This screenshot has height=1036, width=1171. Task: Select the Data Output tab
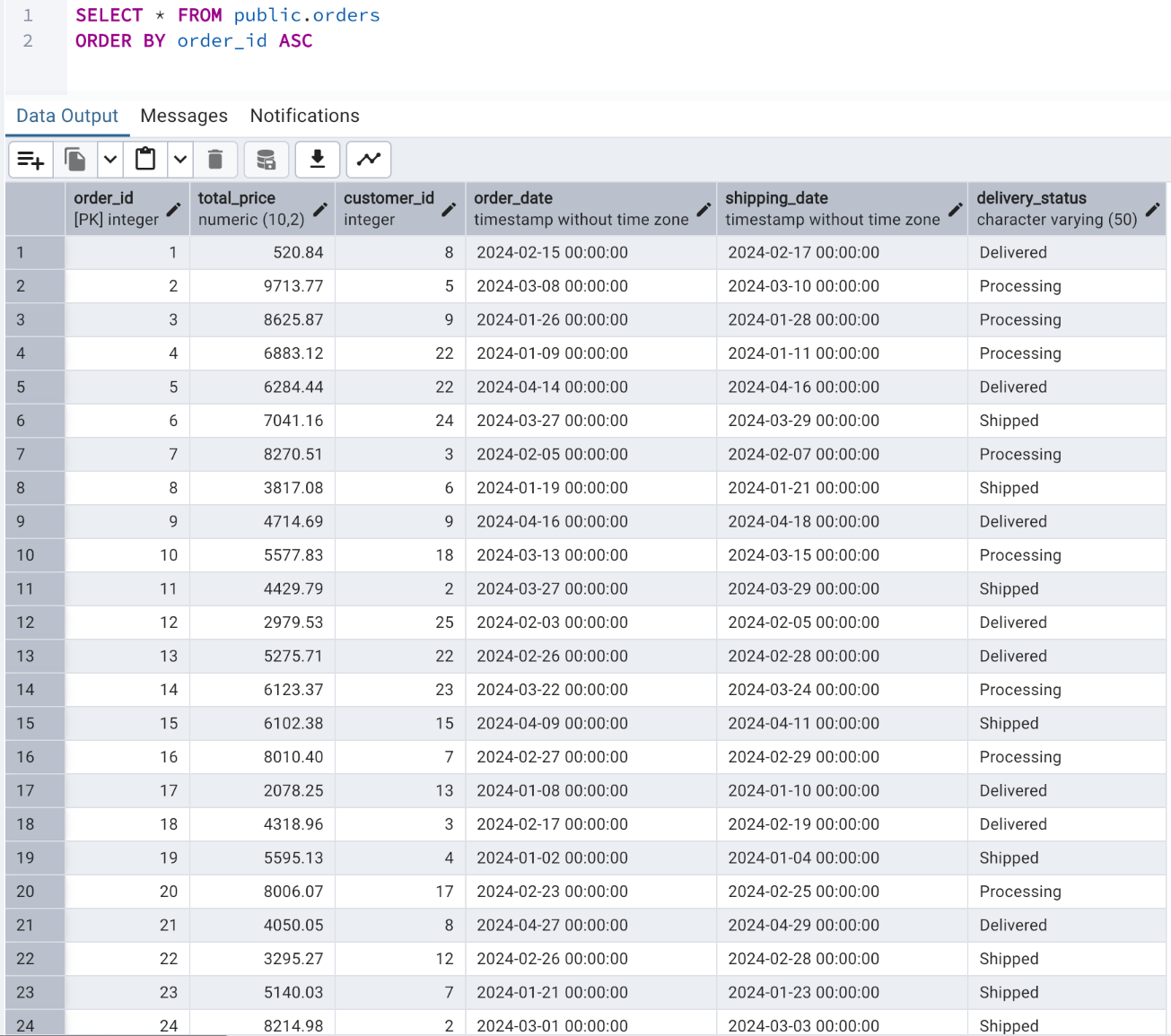[x=67, y=116]
